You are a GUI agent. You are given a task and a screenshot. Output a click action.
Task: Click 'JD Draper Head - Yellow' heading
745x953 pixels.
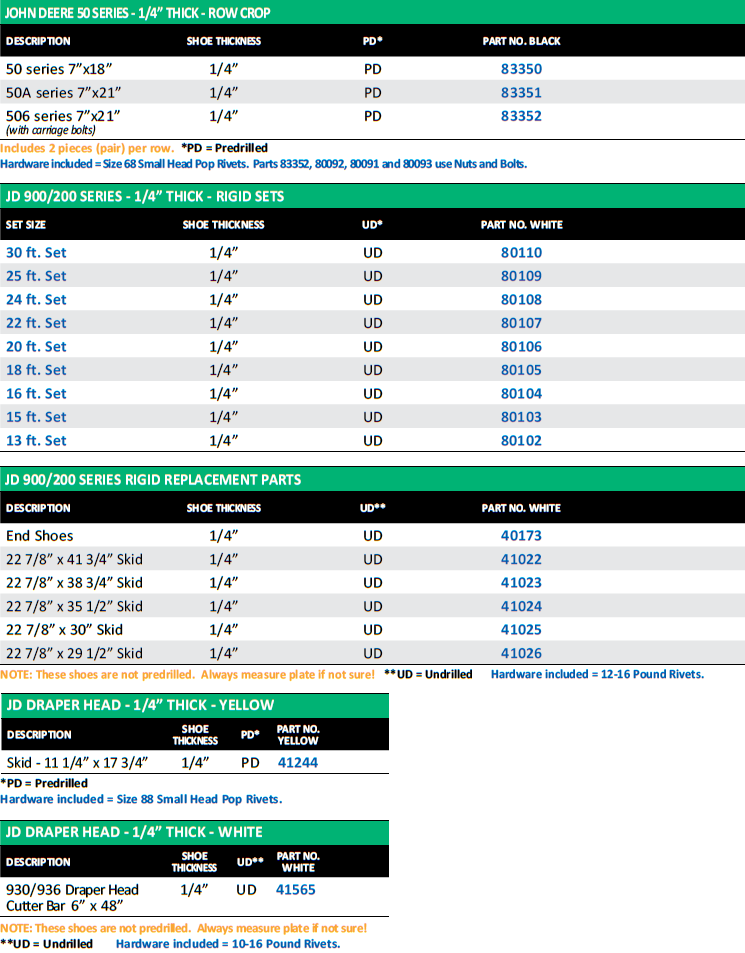point(140,705)
